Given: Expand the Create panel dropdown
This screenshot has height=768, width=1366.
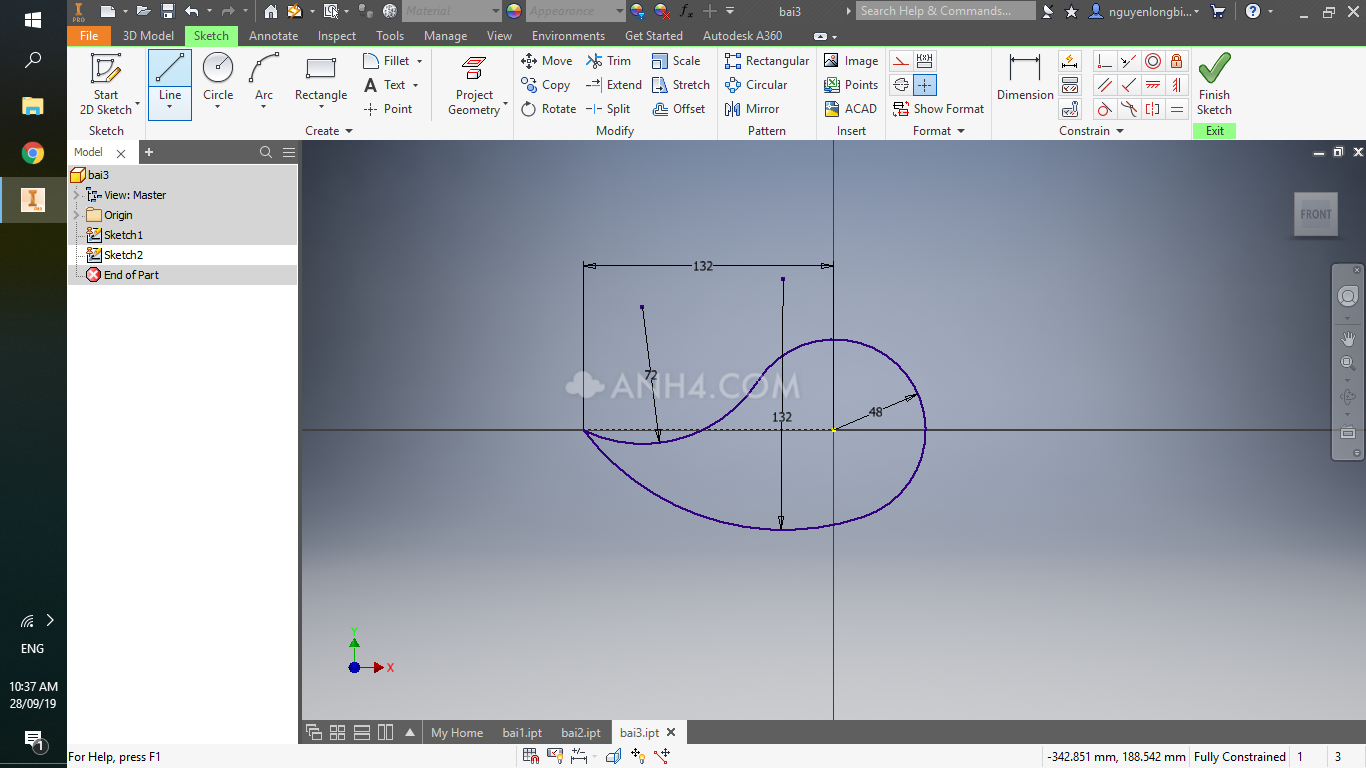Looking at the screenshot, I should 349,131.
